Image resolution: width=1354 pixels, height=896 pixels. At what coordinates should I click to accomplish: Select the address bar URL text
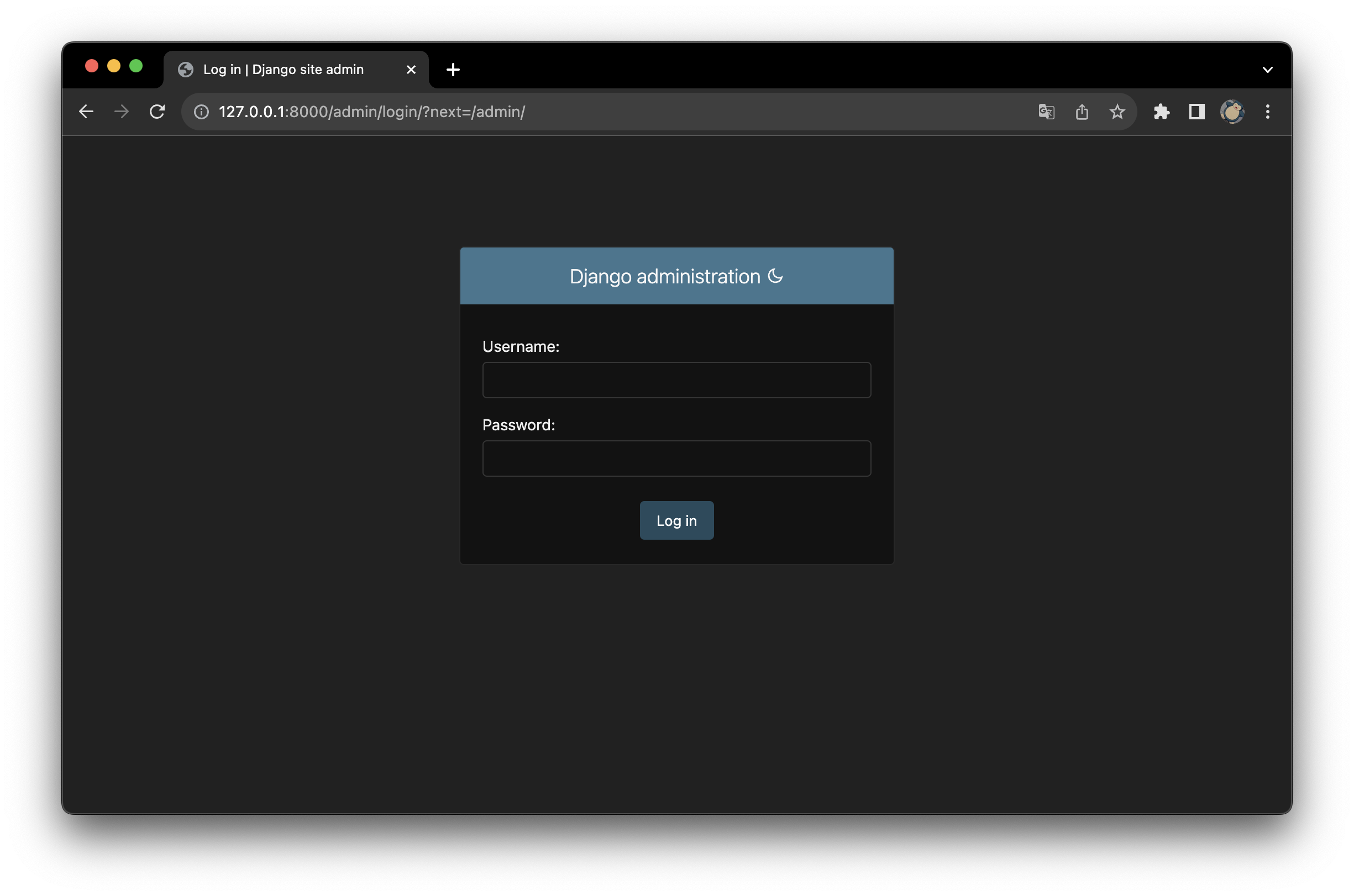pos(371,112)
